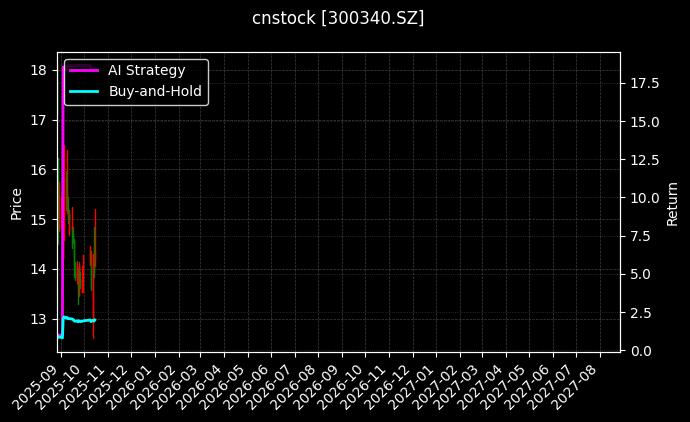Click the 2025-09 date tick label
The height and width of the screenshot is (422, 690).
click(x=38, y=382)
